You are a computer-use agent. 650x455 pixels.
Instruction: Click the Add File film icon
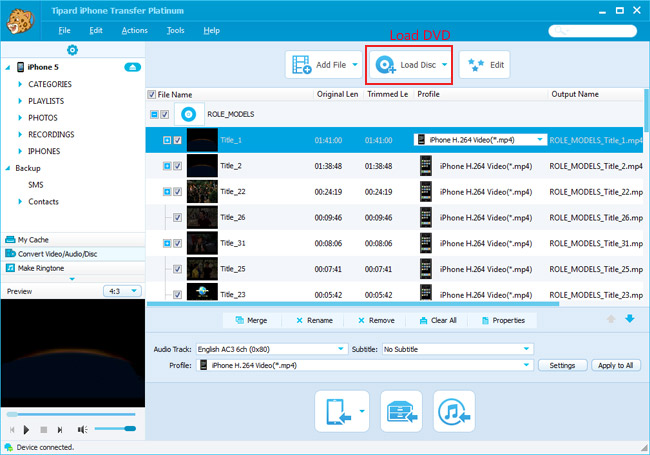301,65
